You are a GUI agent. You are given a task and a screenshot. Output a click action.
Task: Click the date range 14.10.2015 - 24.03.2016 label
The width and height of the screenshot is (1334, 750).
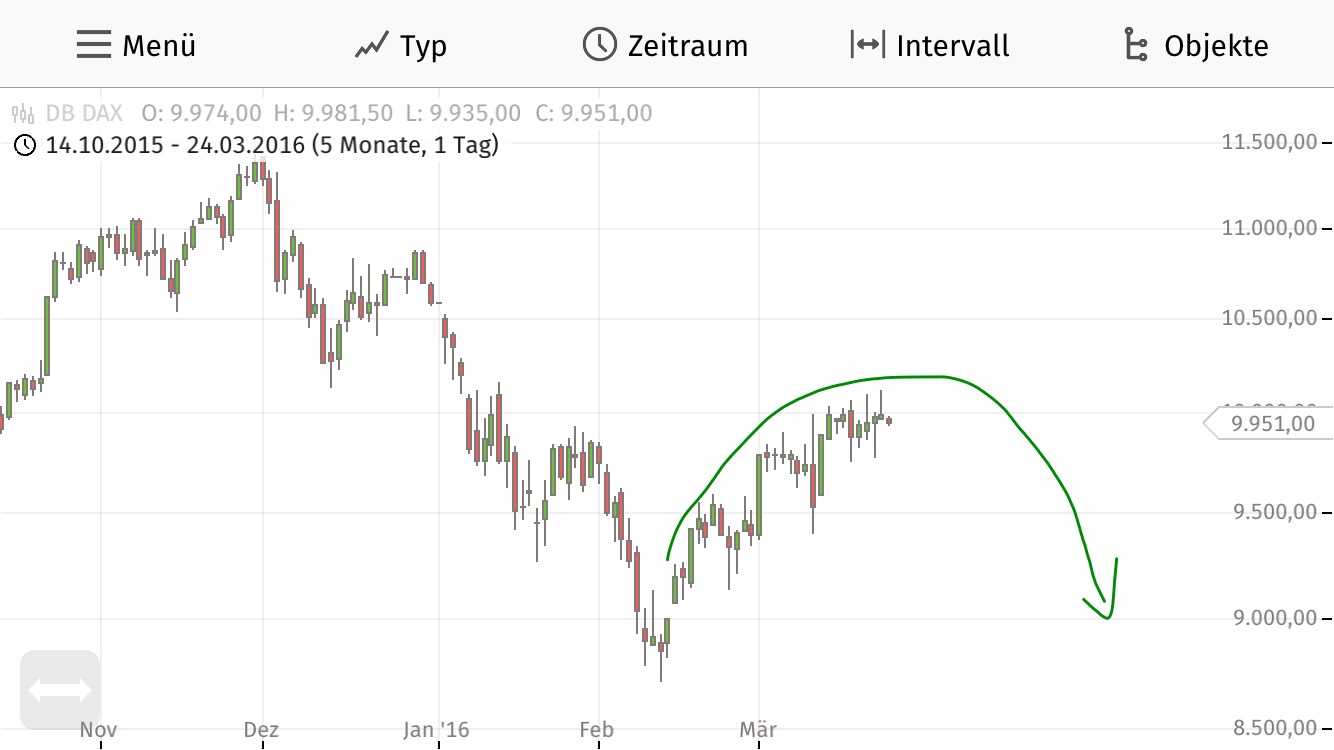coord(173,145)
